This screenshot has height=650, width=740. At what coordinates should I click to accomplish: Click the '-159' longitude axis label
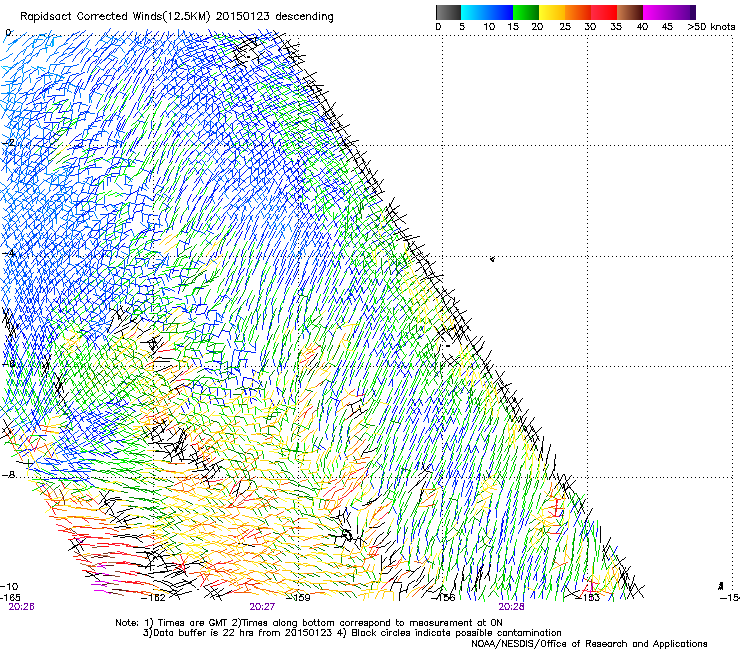click(299, 598)
